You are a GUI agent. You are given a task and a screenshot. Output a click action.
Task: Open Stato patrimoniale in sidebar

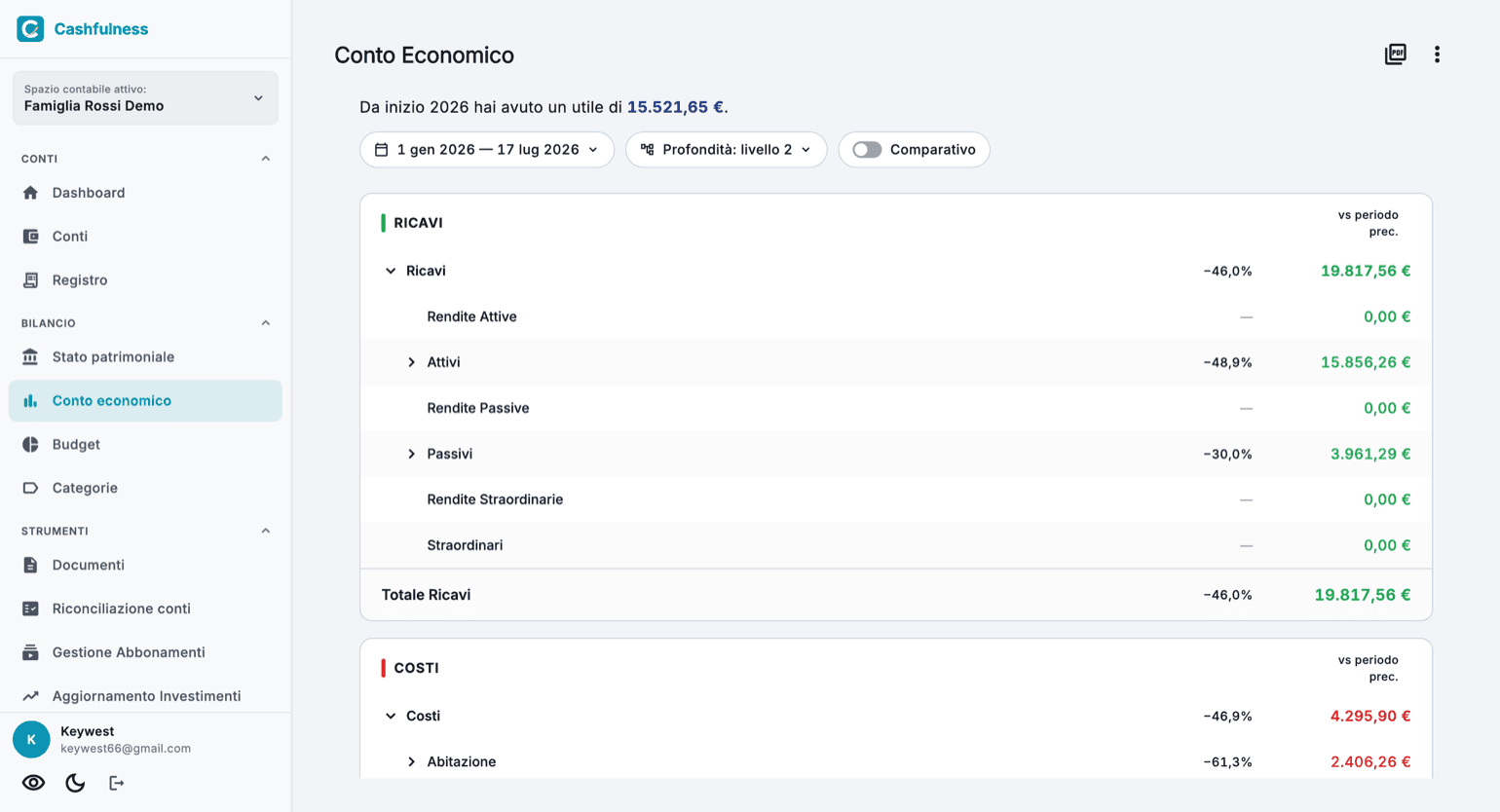(x=145, y=357)
